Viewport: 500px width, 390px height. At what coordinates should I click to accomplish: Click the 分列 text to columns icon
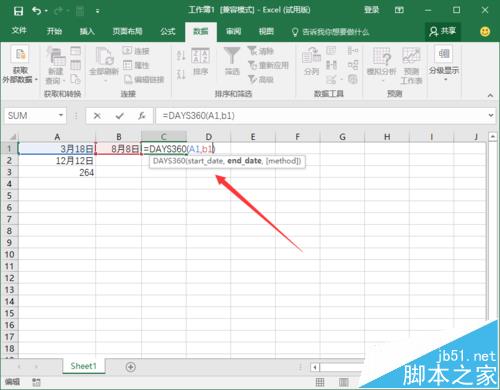pos(311,61)
